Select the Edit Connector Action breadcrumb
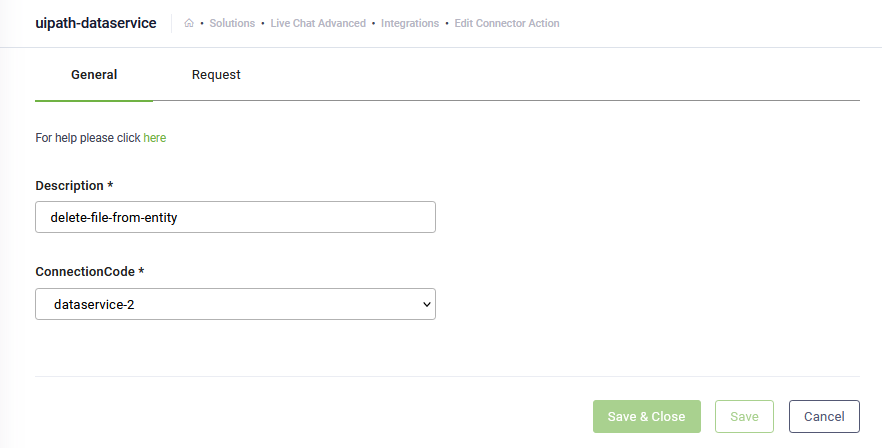Screen dimensions: 882x448 (x=507, y=23)
